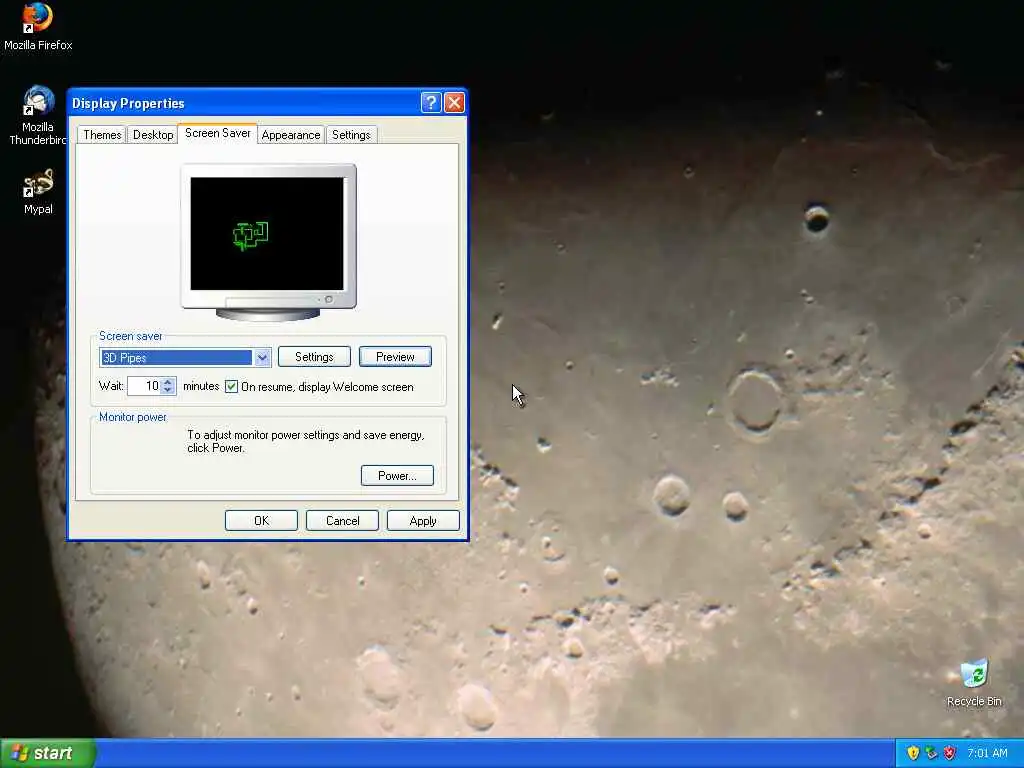Open the Start menu

(x=48, y=753)
